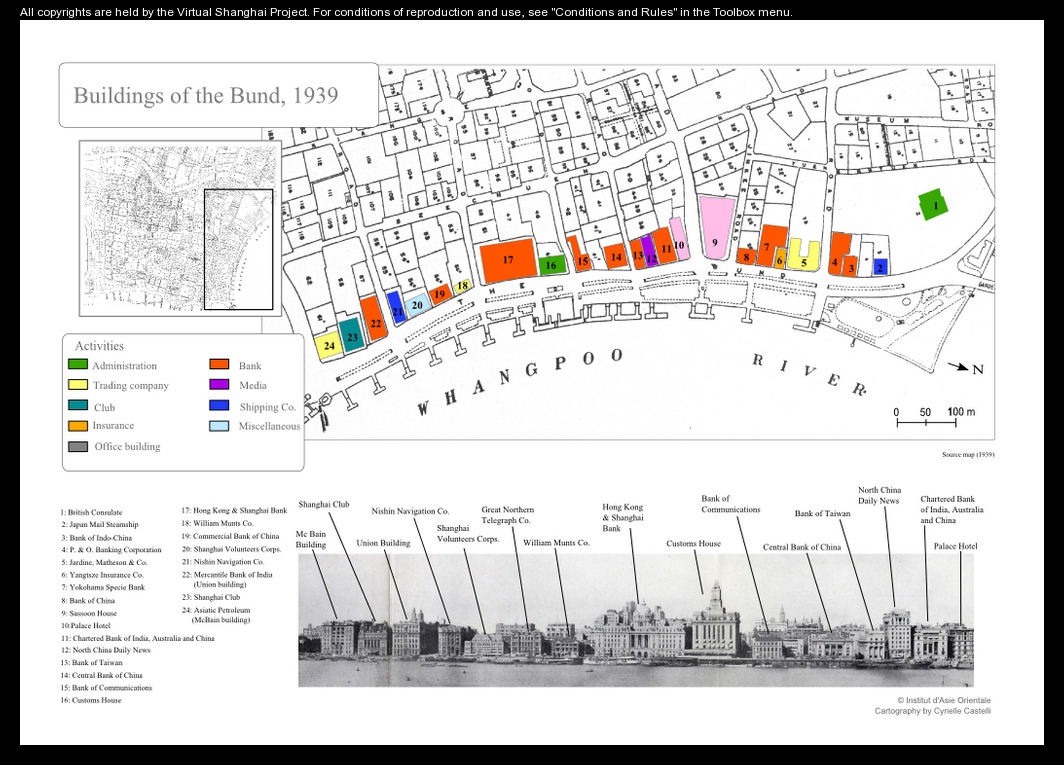The height and width of the screenshot is (765, 1064).
Task: Click the 'Buildings of the Bund, 1939' title
Action: [206, 96]
